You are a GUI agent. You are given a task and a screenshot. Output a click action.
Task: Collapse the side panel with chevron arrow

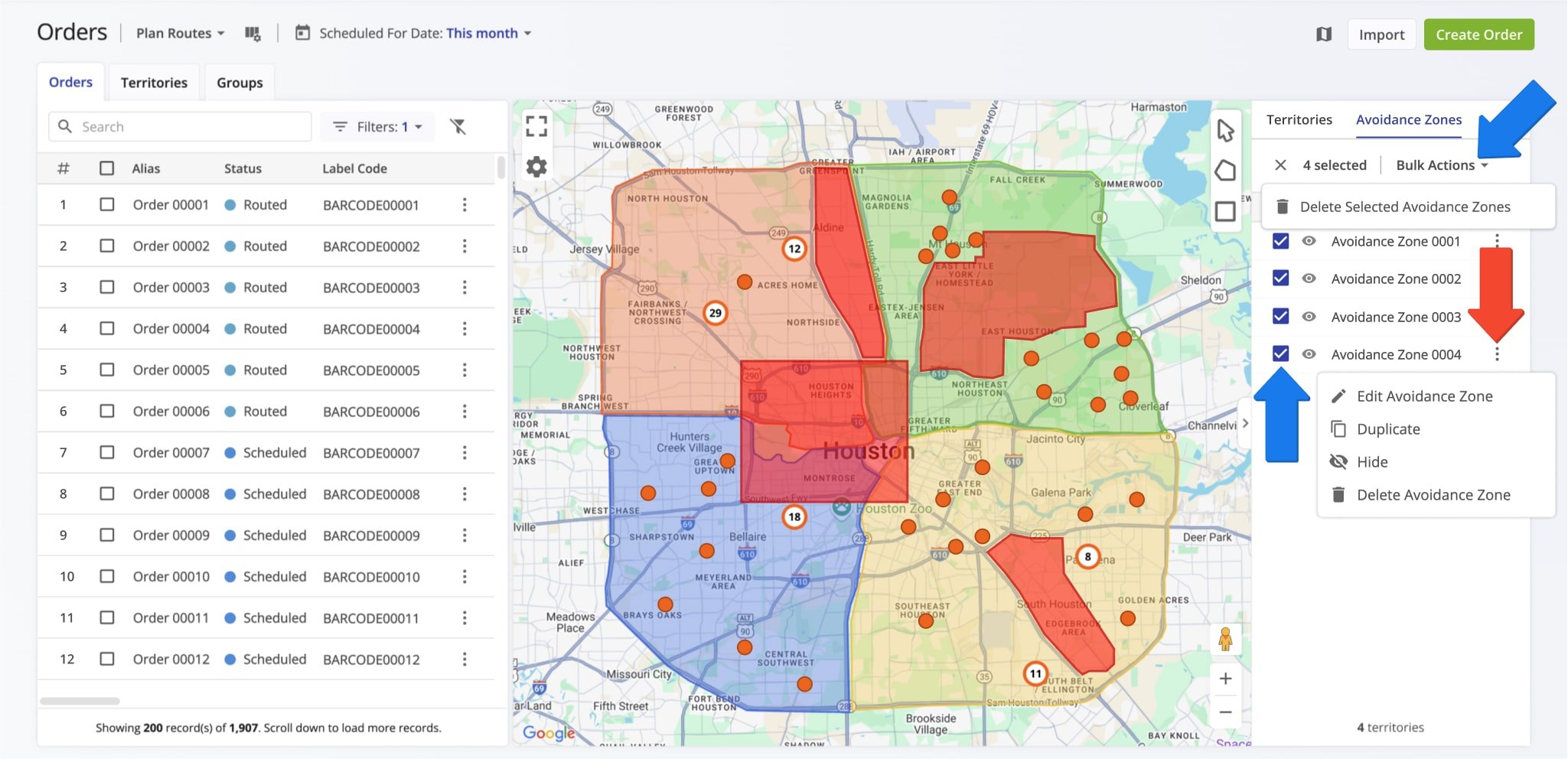pyautogui.click(x=1245, y=423)
